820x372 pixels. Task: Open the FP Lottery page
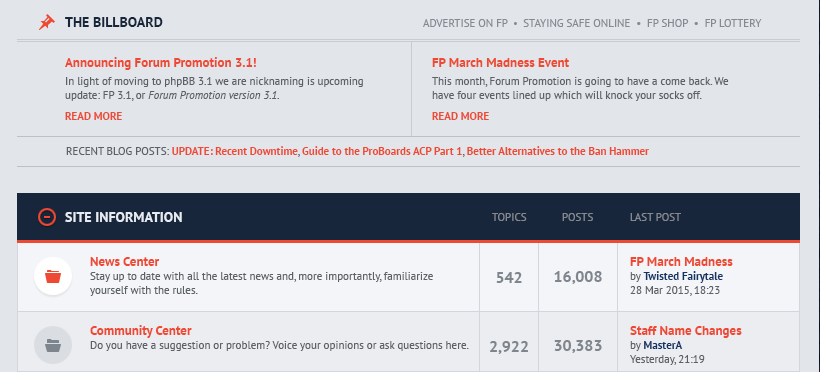pos(733,23)
